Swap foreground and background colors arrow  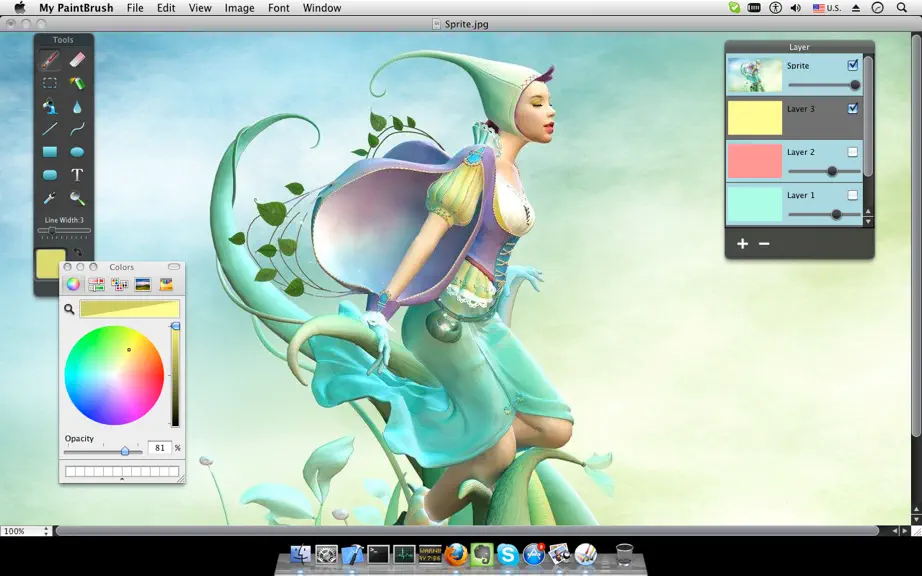[x=78, y=253]
